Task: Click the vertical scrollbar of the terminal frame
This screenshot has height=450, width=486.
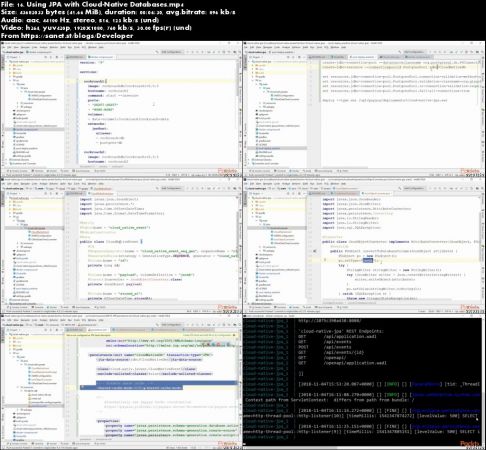Action: click(483, 381)
